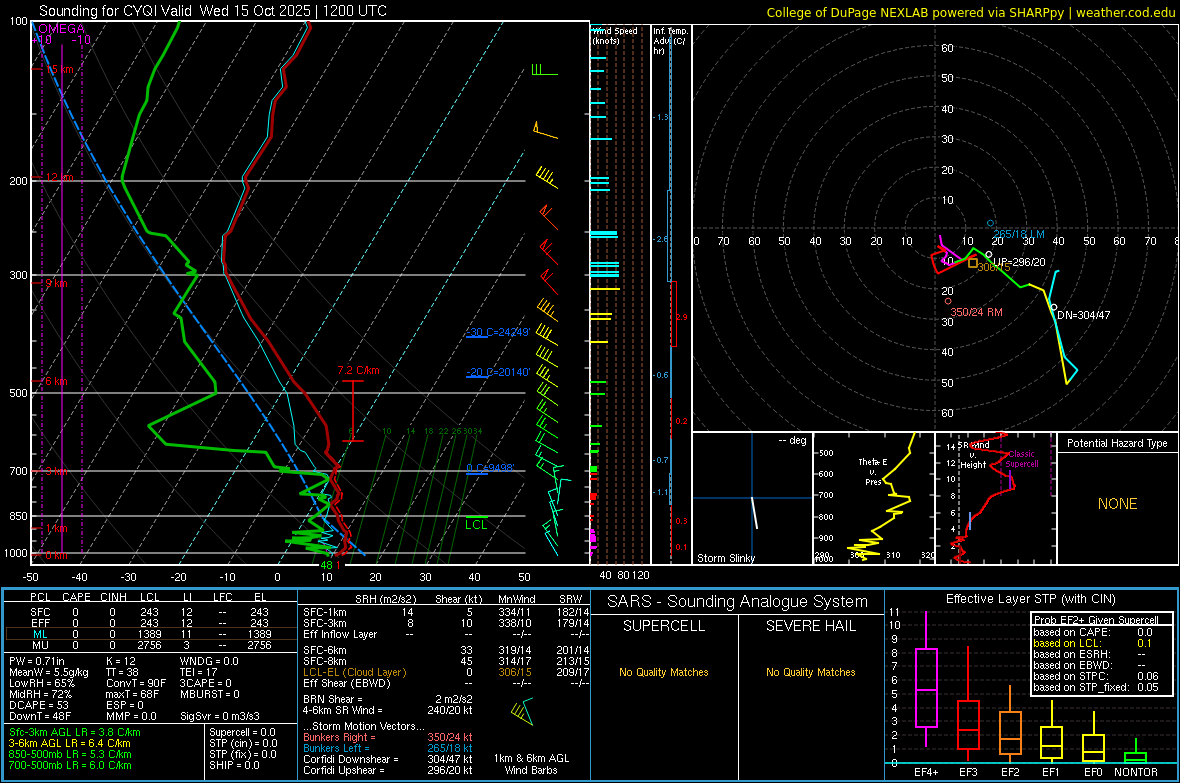Click the NONE hazard type text
The width and height of the screenshot is (1180, 783).
[1117, 504]
